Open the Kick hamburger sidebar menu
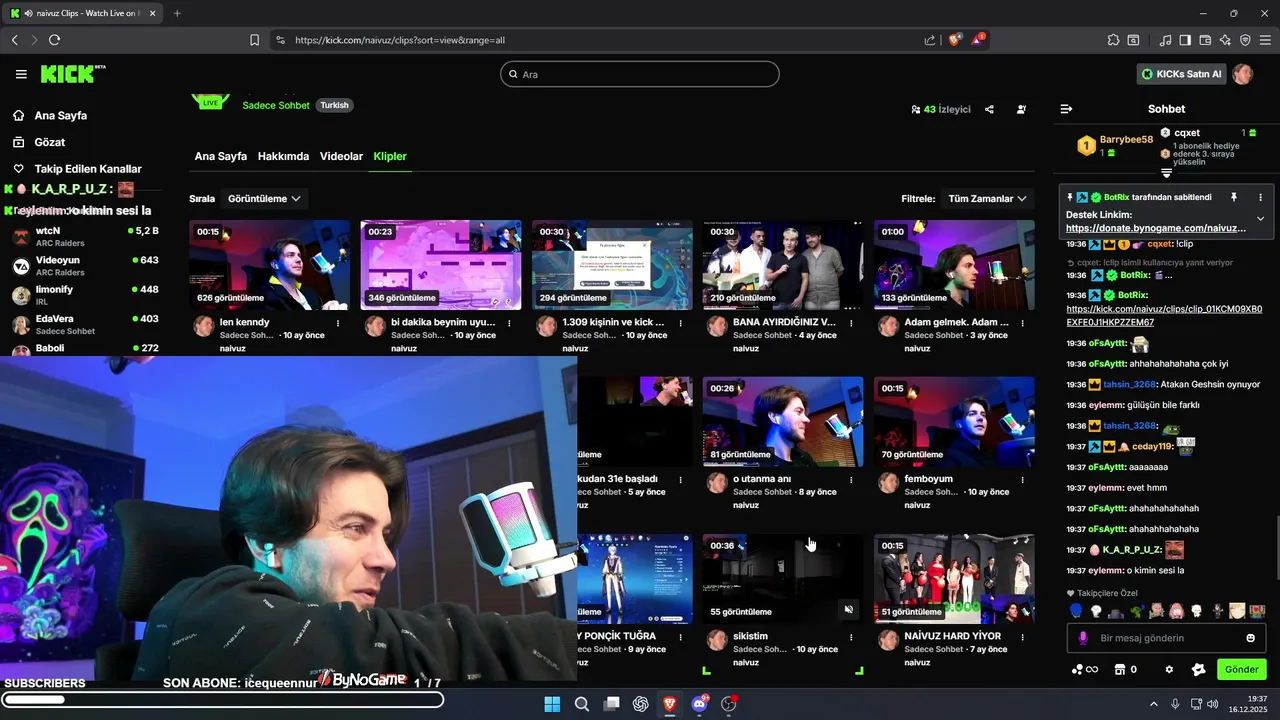The height and width of the screenshot is (720, 1280). (x=21, y=74)
